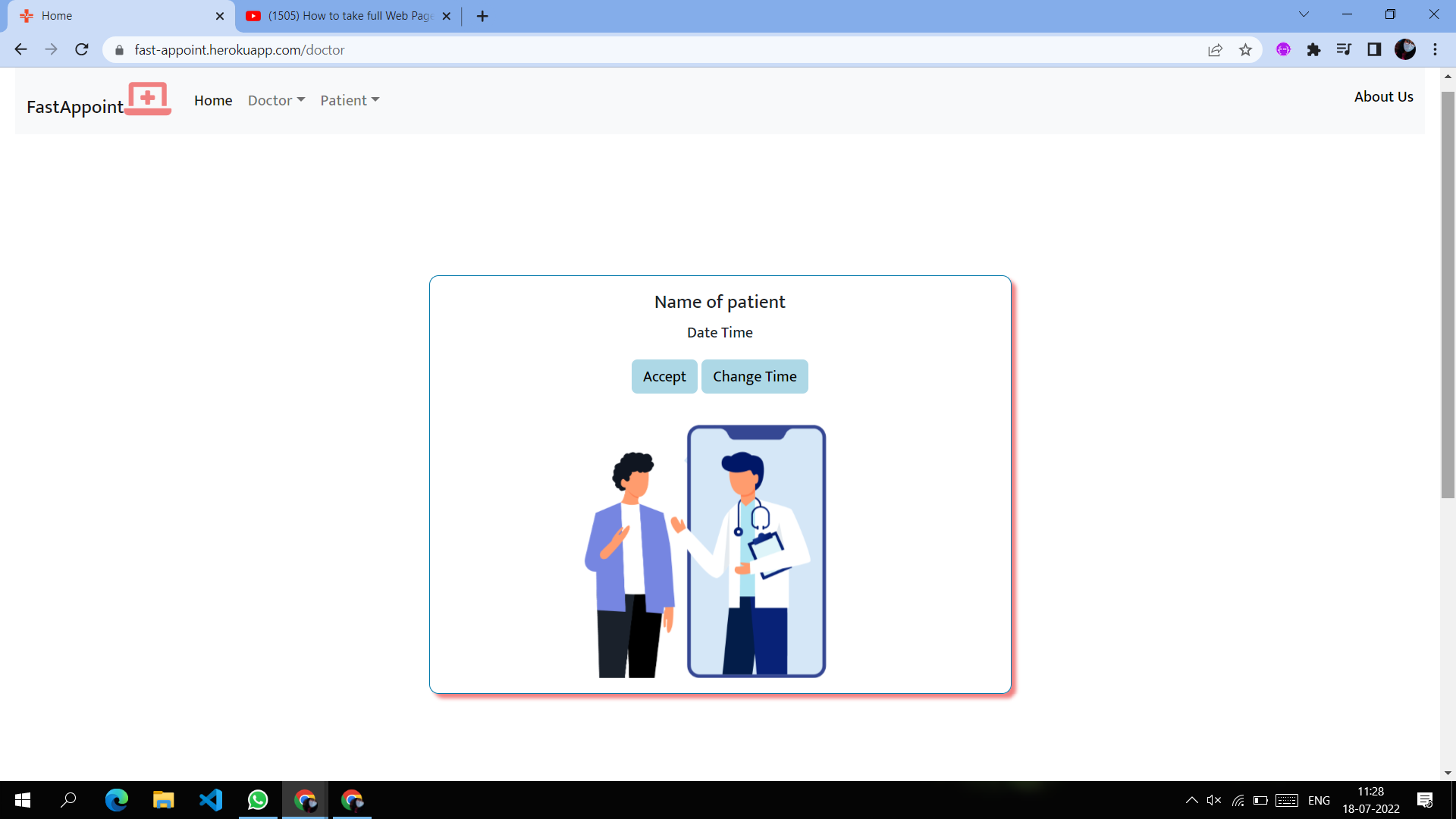Open the media controls icon in toolbar

(x=1345, y=49)
